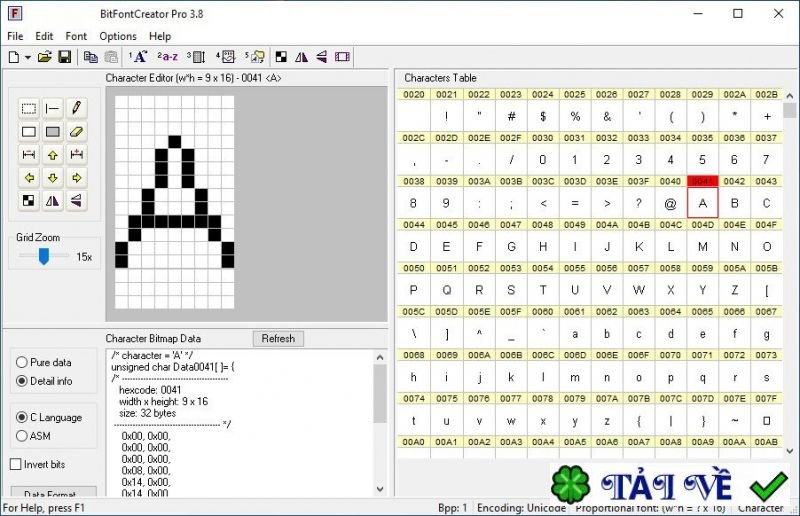This screenshot has height=516, width=800.
Task: Click the shift right arrow tool
Action: [x=76, y=178]
